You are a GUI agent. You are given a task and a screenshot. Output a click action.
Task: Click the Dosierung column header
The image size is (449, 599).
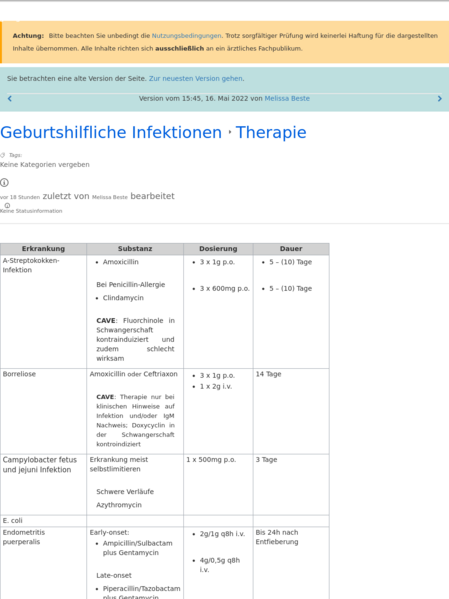click(218, 249)
